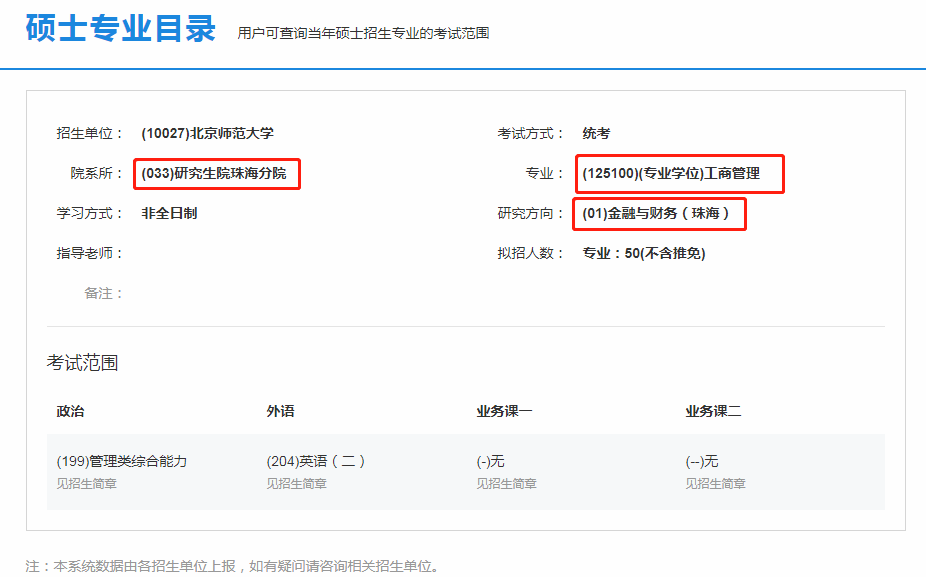This screenshot has height=577, width=926.
Task: Click the 指导老师 field label
Action: click(x=90, y=253)
